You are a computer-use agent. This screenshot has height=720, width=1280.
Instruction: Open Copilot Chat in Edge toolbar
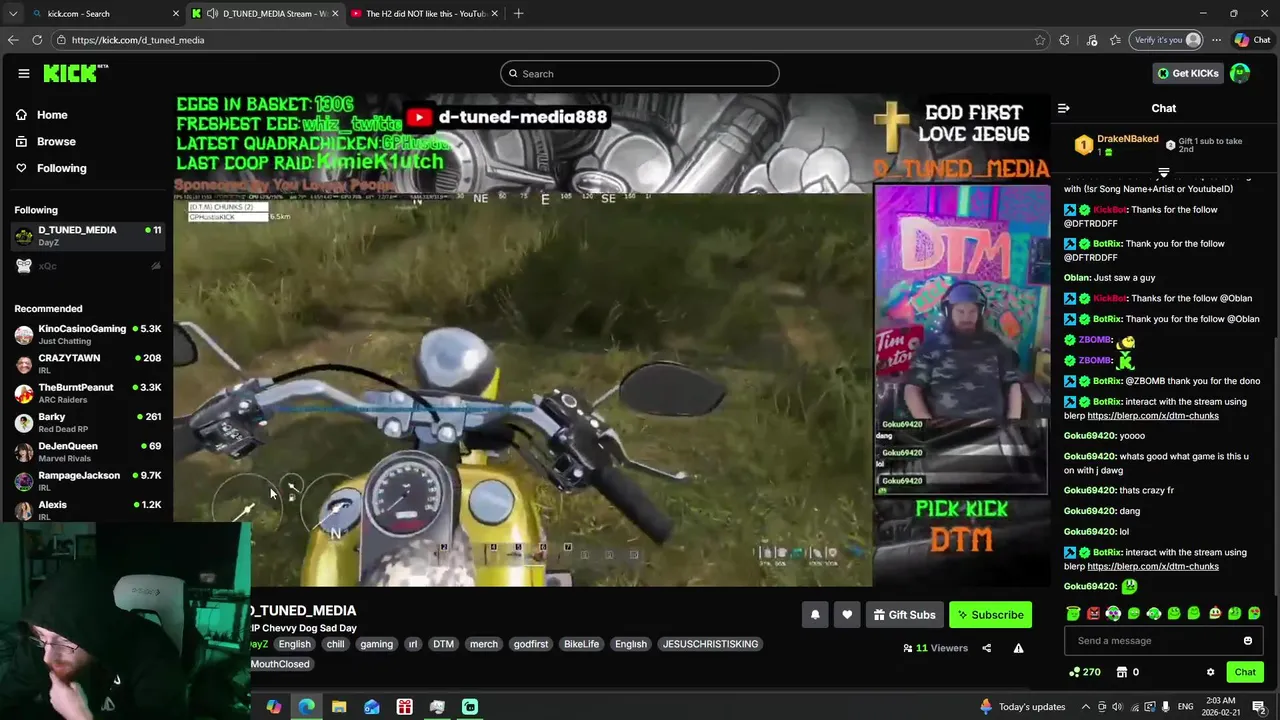pos(1253,40)
